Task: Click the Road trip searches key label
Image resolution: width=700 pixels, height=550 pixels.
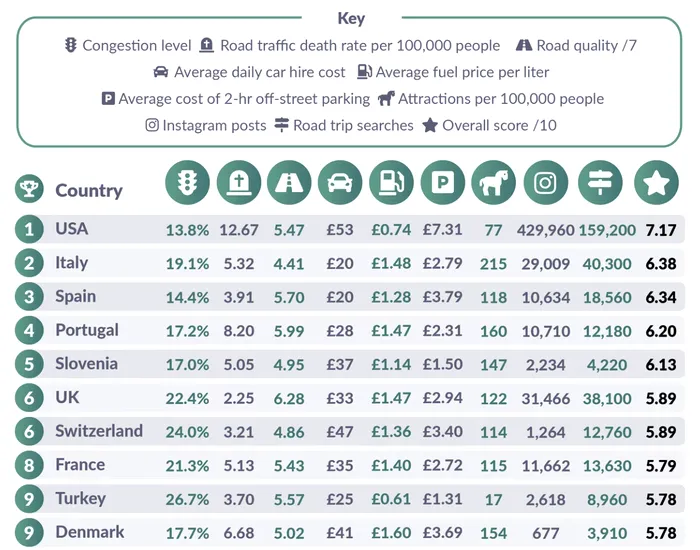Action: (353, 125)
